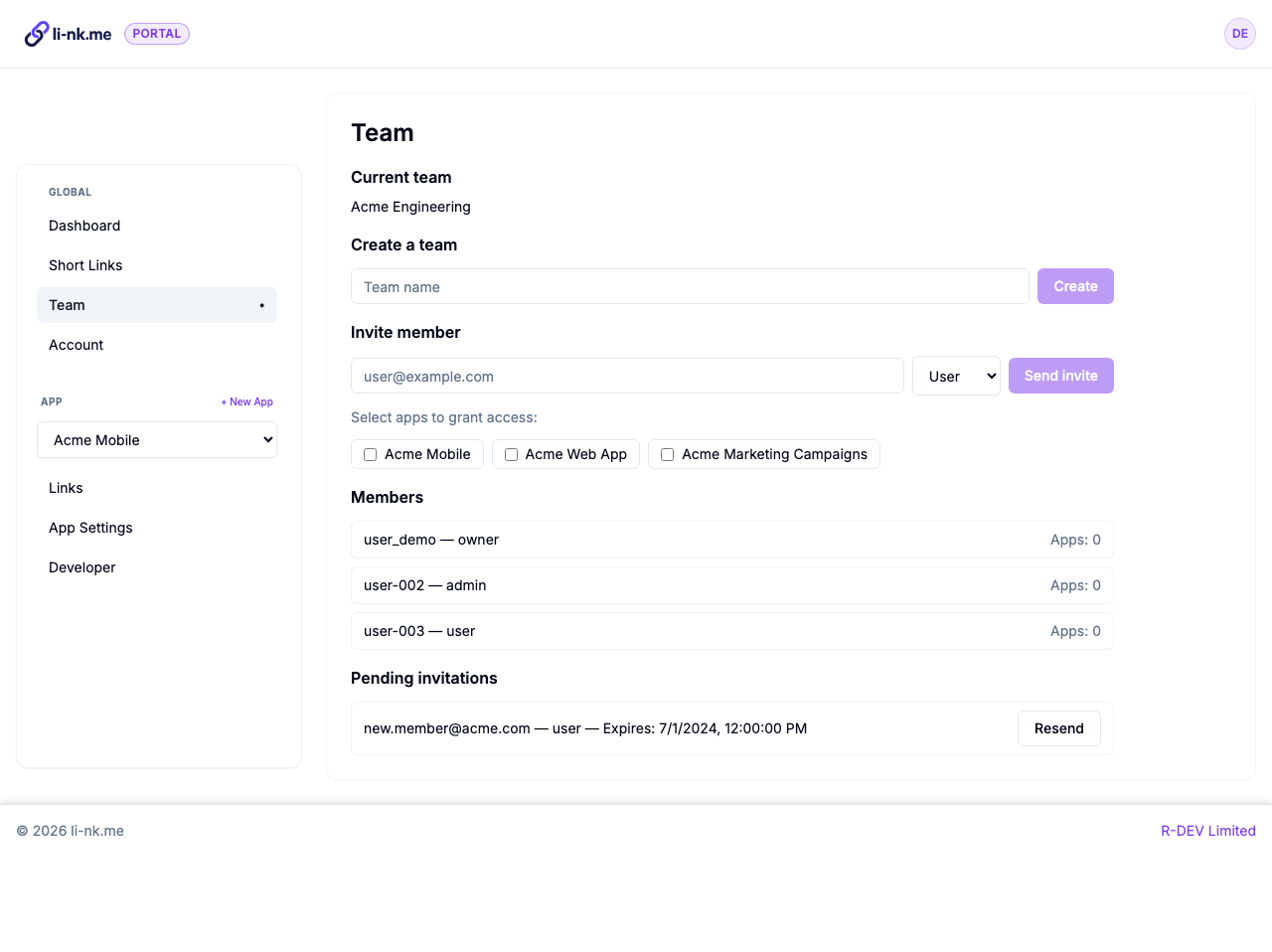Click the Send invite button
This screenshot has height=952, width=1272.
coord(1060,376)
